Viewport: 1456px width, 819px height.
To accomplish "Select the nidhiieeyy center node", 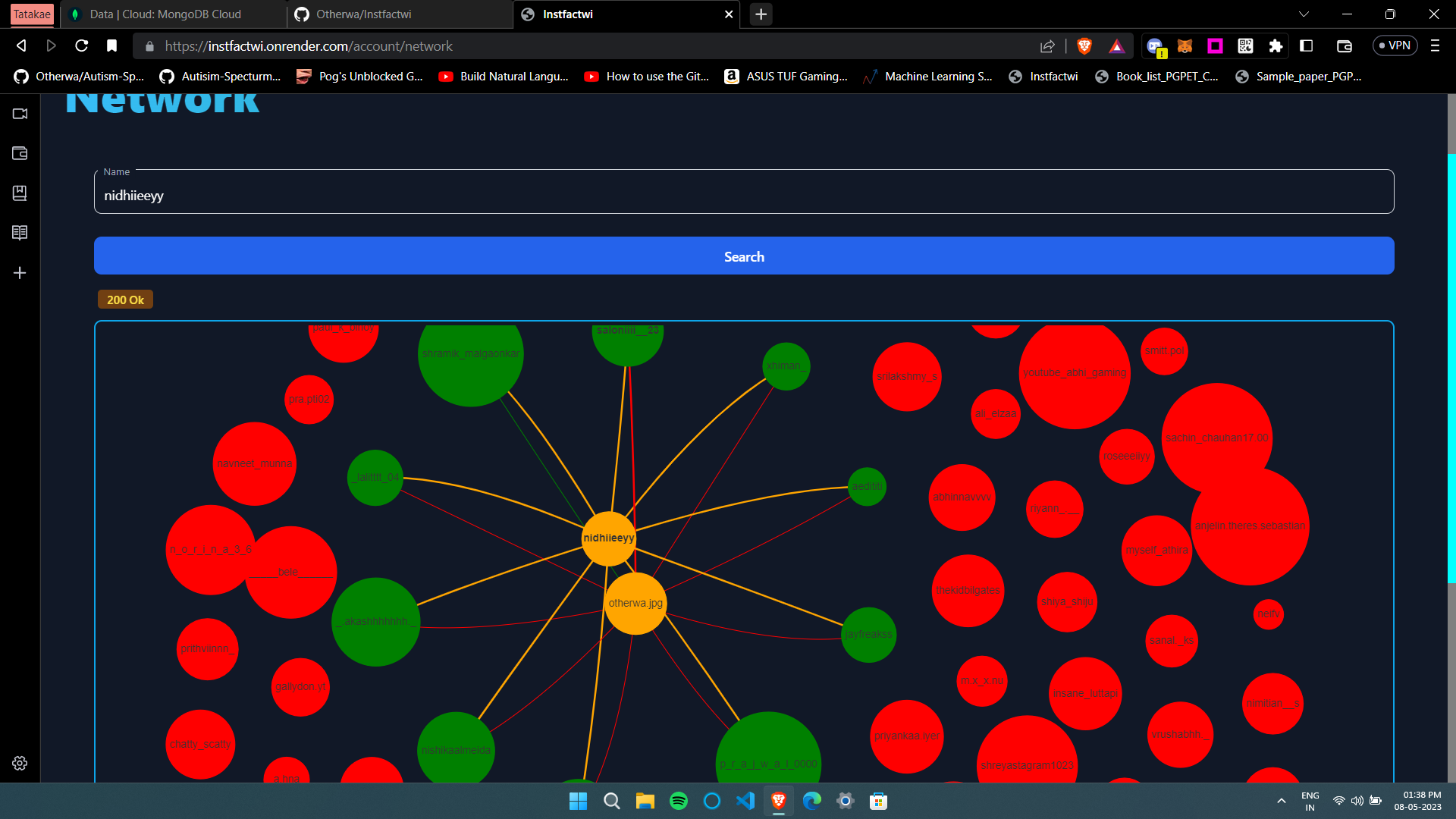I will point(608,538).
